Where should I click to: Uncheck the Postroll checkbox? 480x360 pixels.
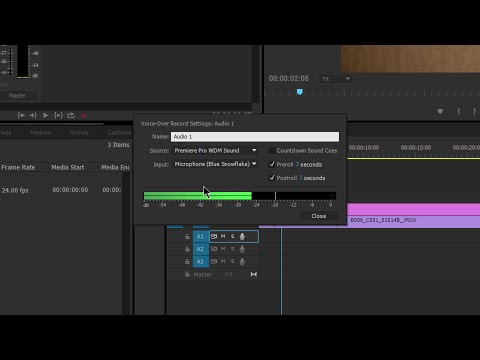tap(272, 178)
